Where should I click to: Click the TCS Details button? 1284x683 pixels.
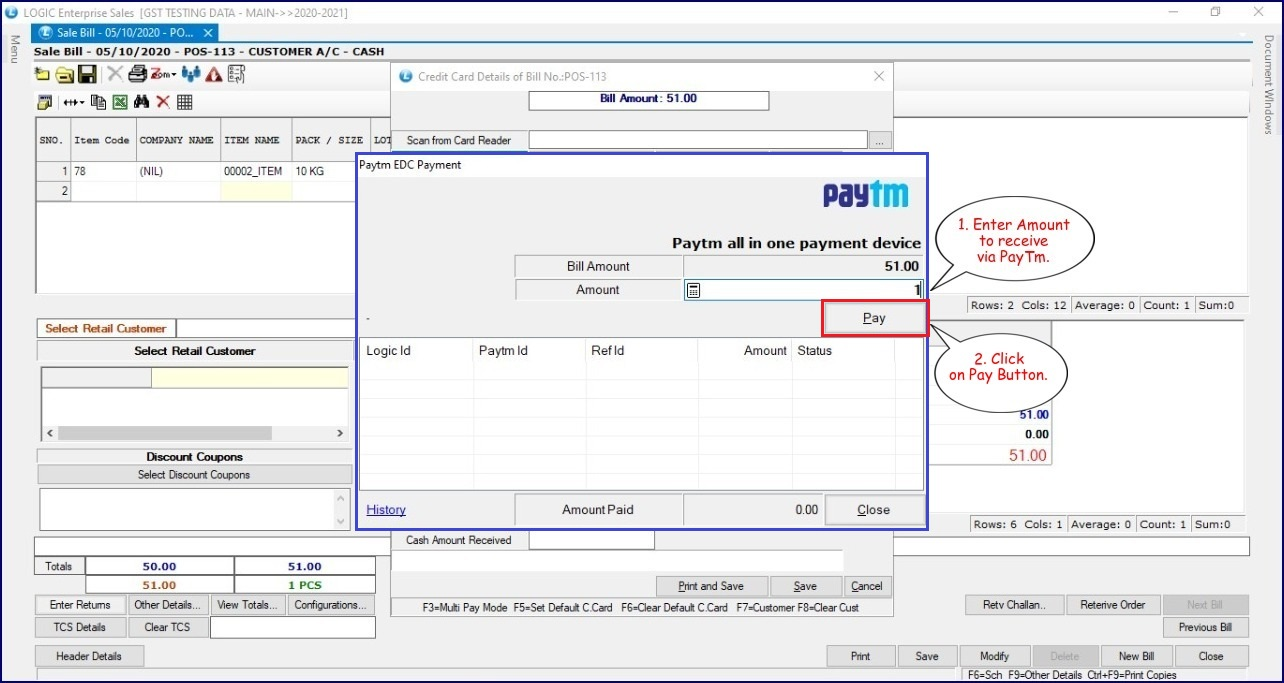[80, 627]
